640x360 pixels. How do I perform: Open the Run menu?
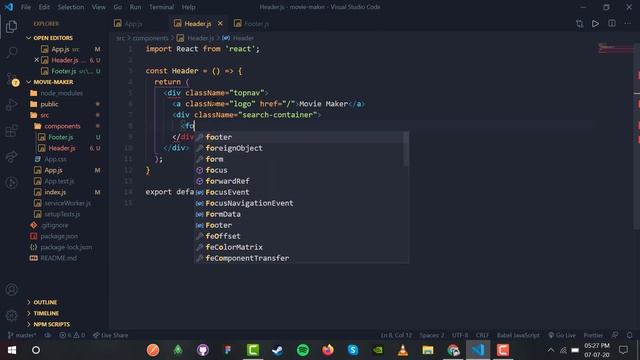(135, 7)
